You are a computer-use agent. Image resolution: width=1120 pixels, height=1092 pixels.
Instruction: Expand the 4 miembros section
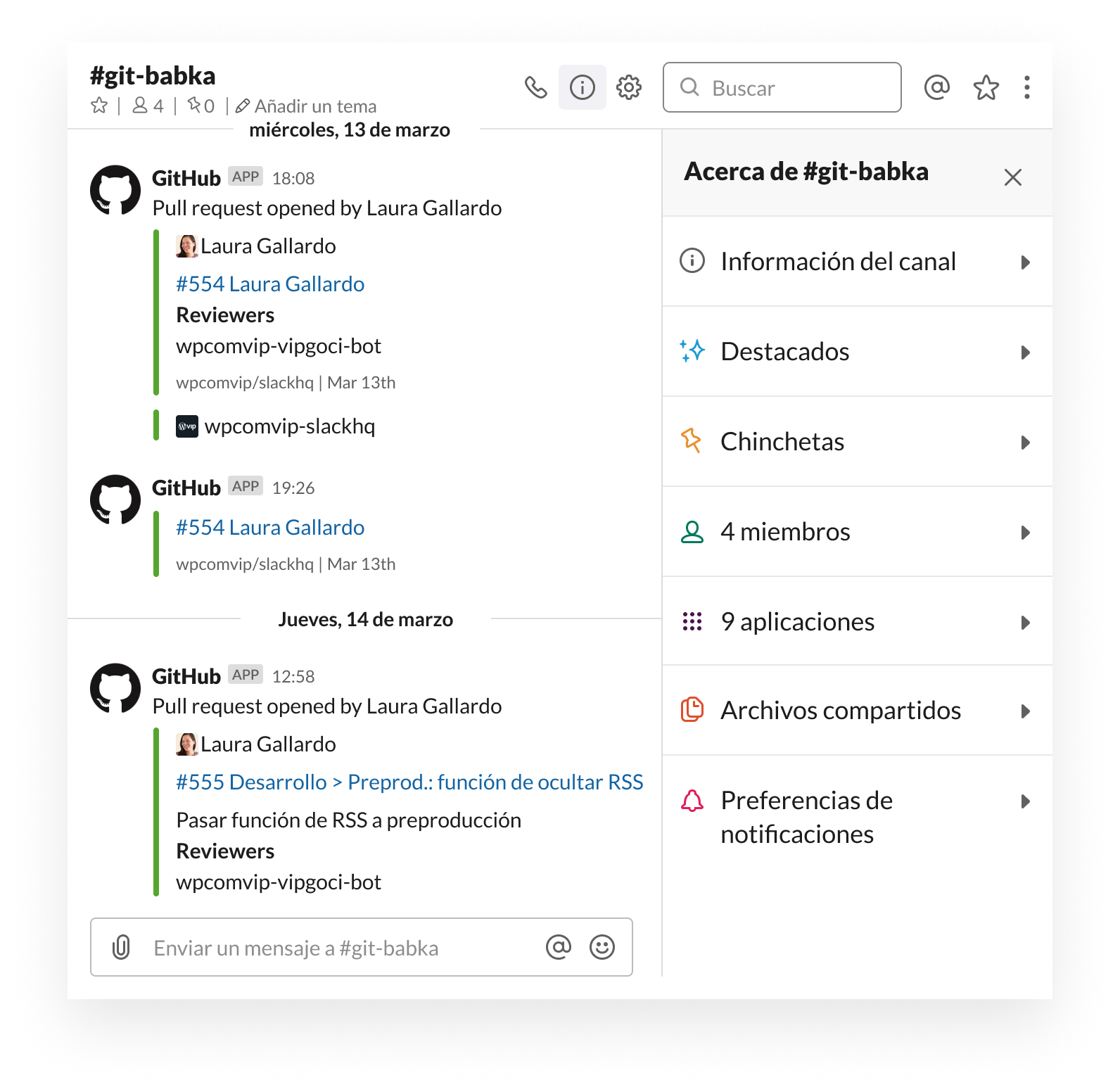(x=858, y=532)
